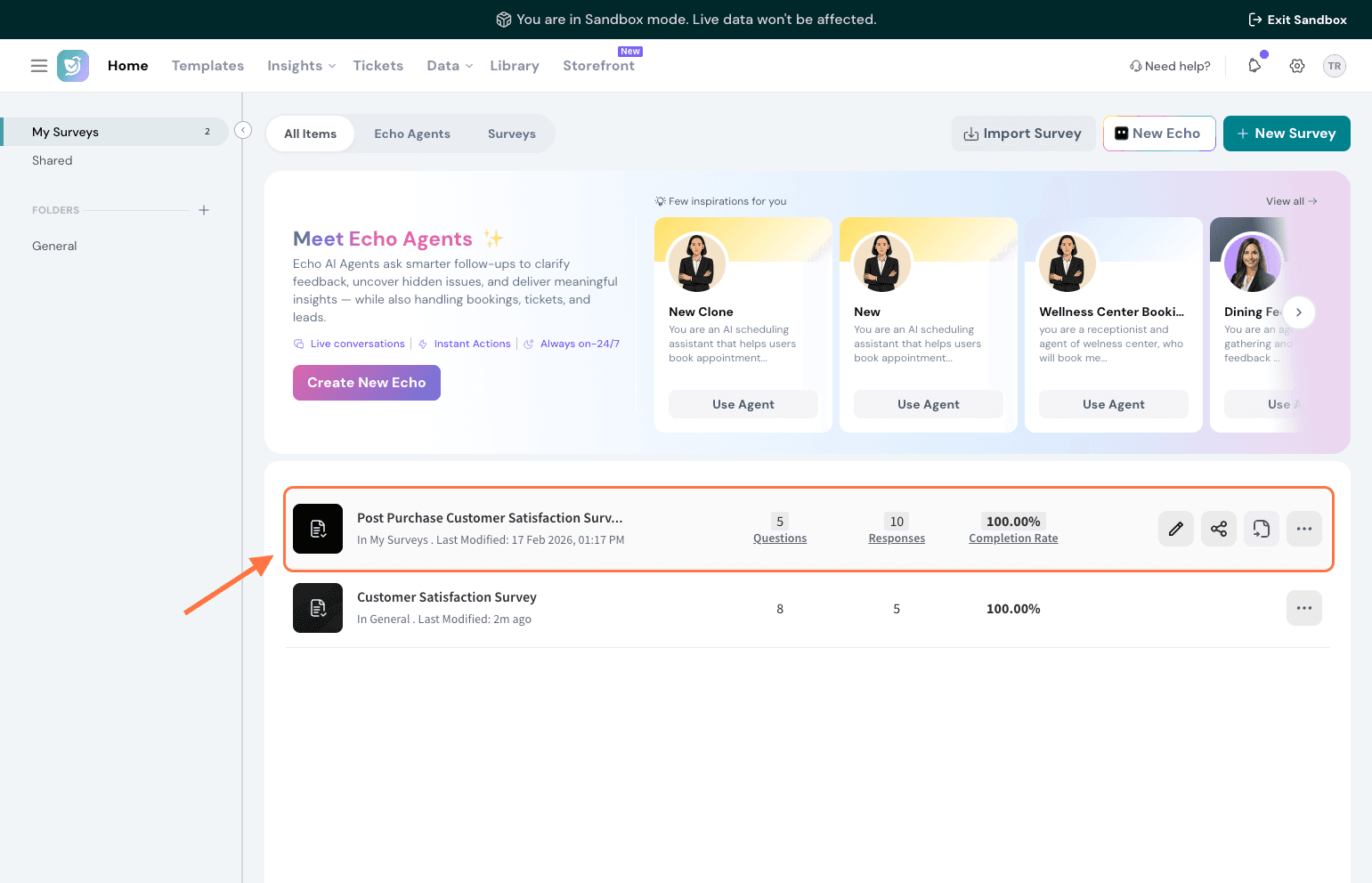Click the pencil edit icon for Post Purchase survey
This screenshot has height=883, width=1372.
click(x=1175, y=529)
